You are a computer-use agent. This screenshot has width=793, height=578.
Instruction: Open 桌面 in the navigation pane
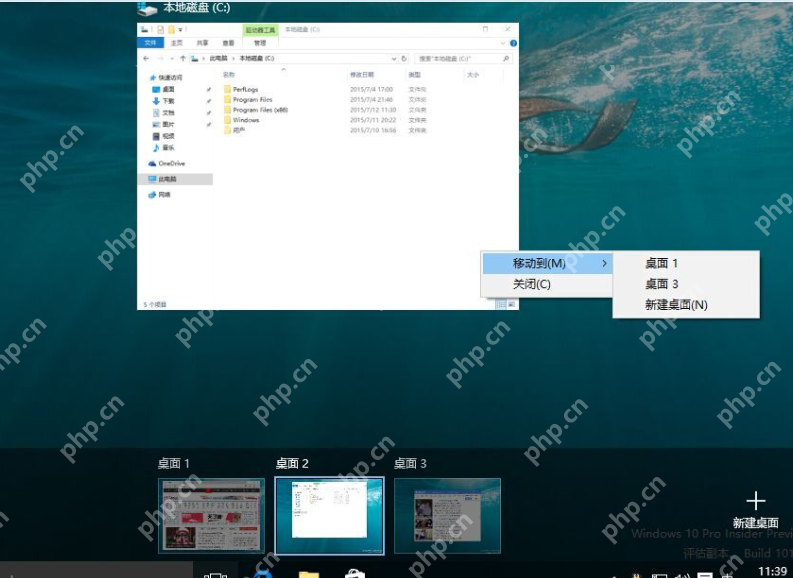[163, 90]
